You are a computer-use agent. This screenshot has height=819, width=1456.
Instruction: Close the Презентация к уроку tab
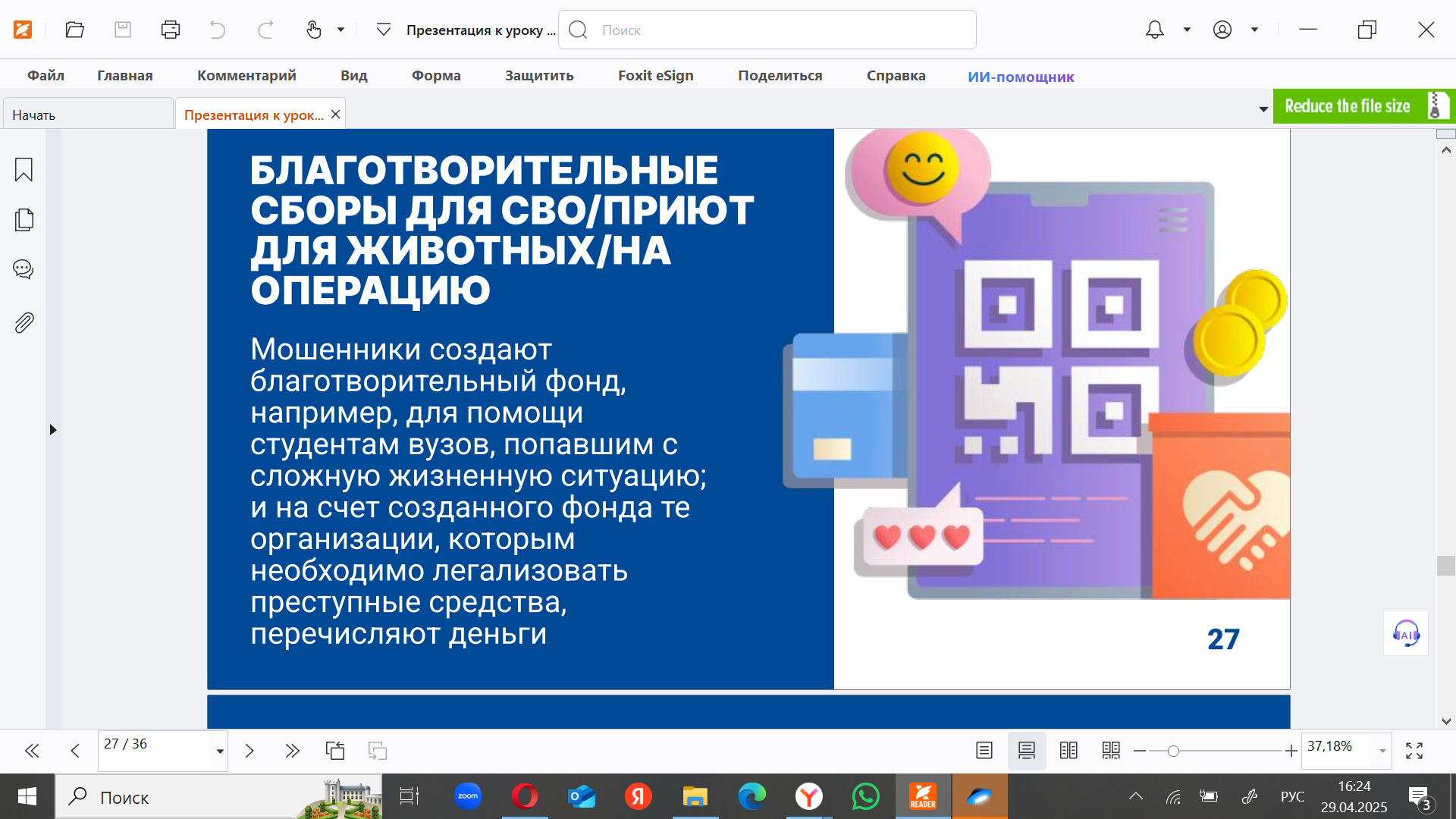[335, 114]
